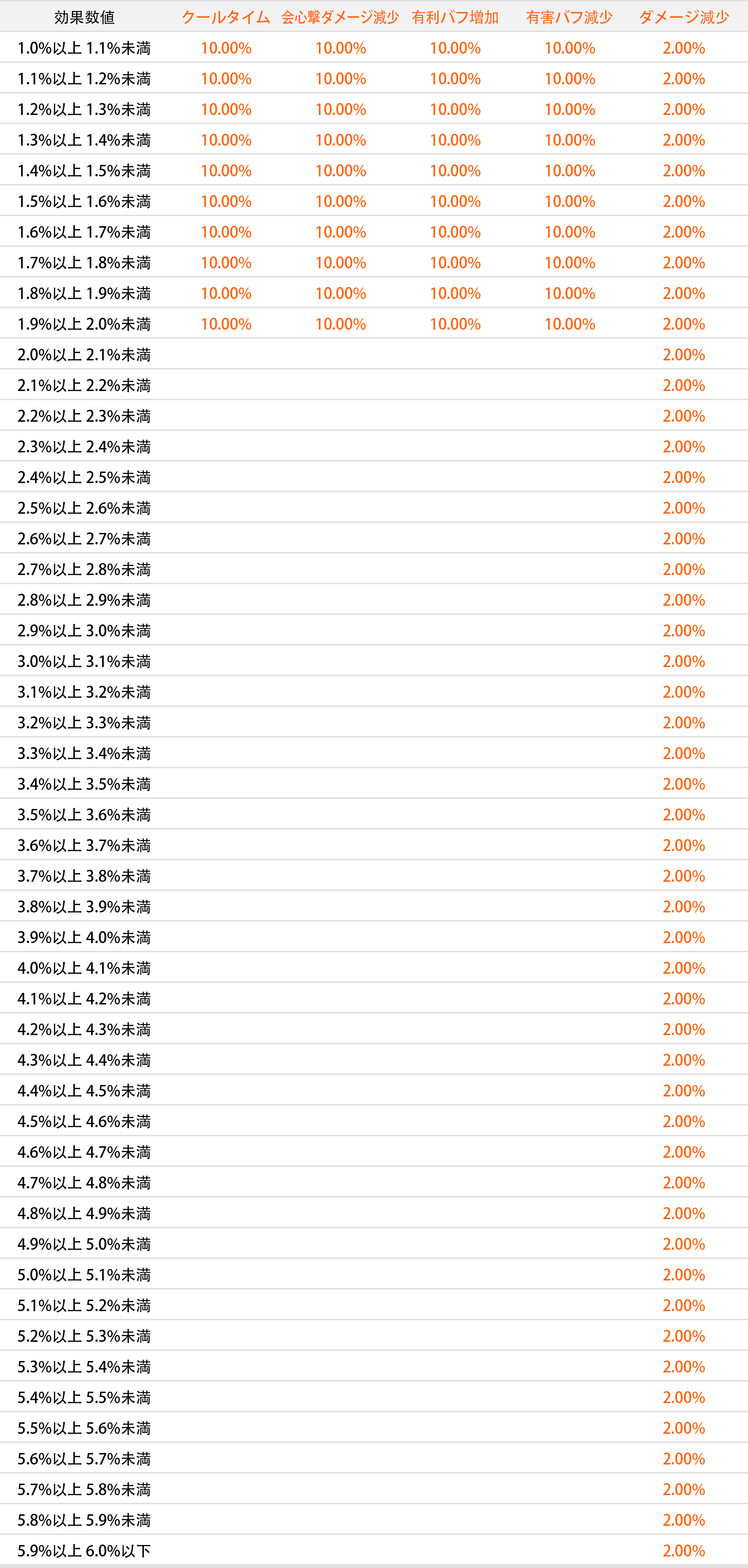Click 有利バフ増加 value in 1.7%以上 1.8%未満 row
The height and width of the screenshot is (1568, 748).
point(455,263)
